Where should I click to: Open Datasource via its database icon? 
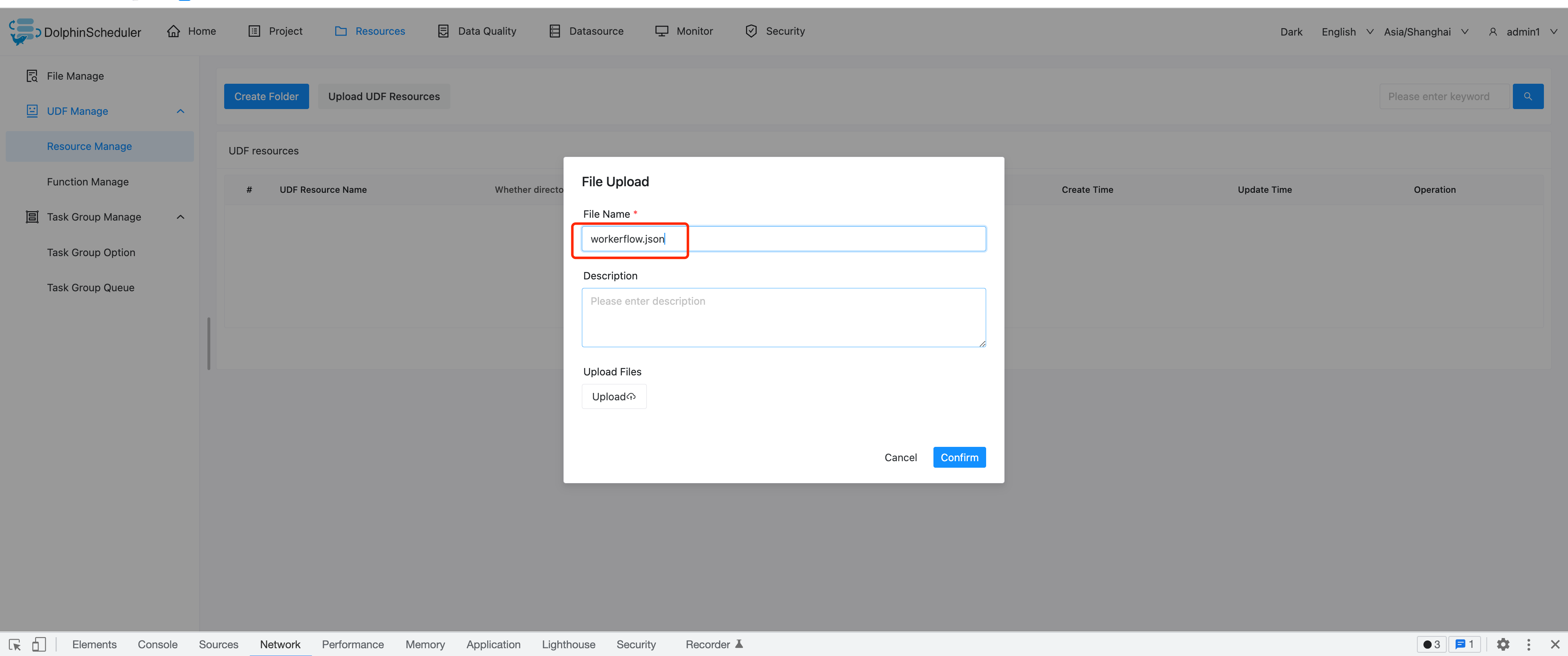[x=555, y=31]
